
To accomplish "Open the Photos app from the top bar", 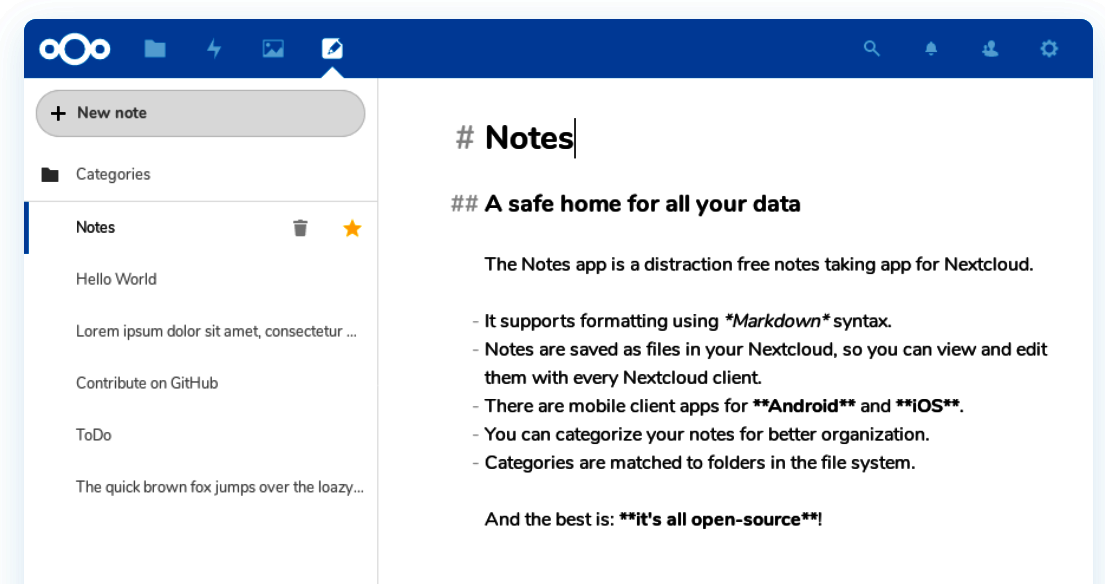I will tap(272, 48).
